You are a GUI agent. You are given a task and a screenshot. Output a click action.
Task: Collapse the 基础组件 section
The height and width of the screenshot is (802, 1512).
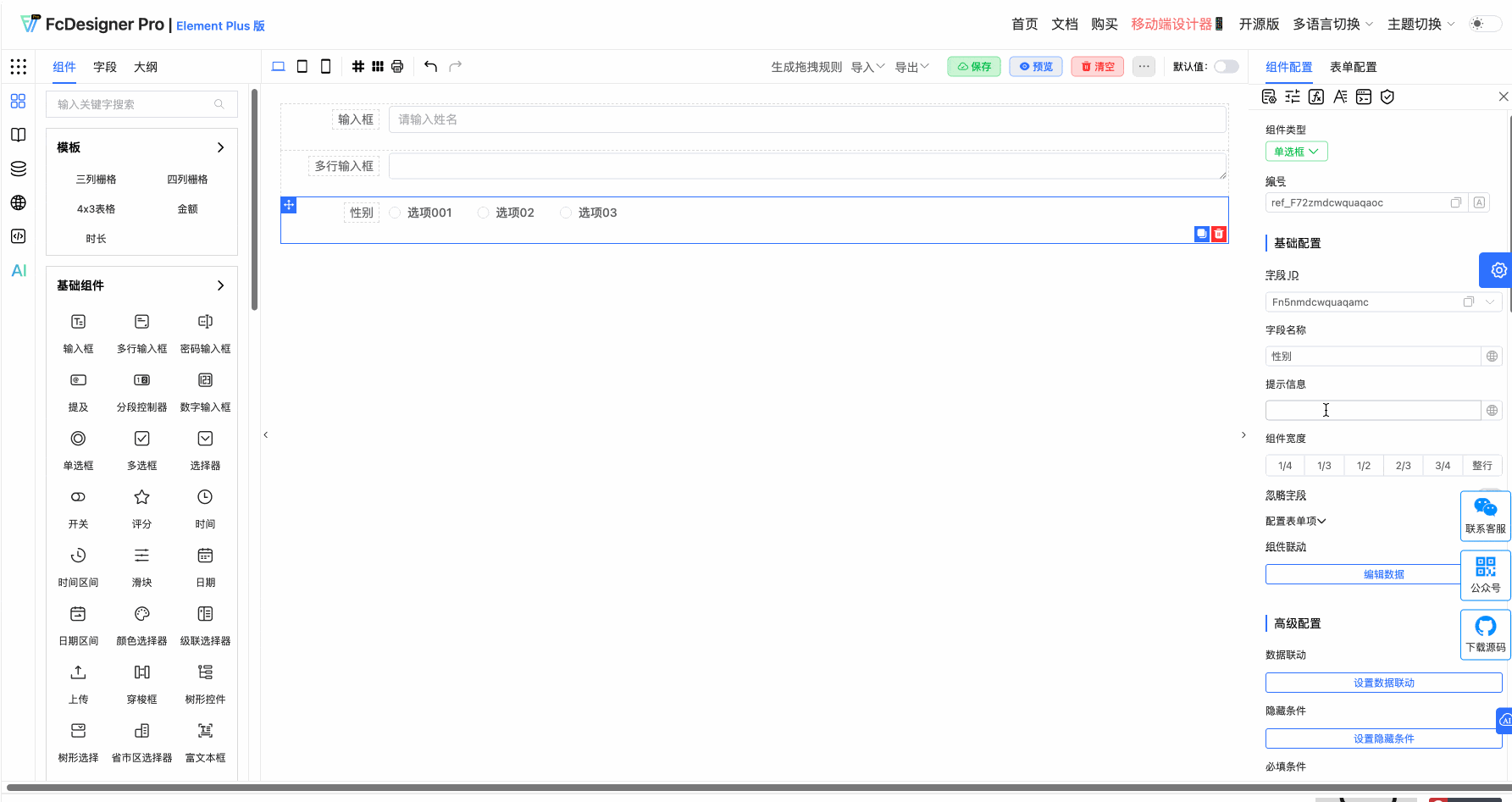(x=220, y=285)
